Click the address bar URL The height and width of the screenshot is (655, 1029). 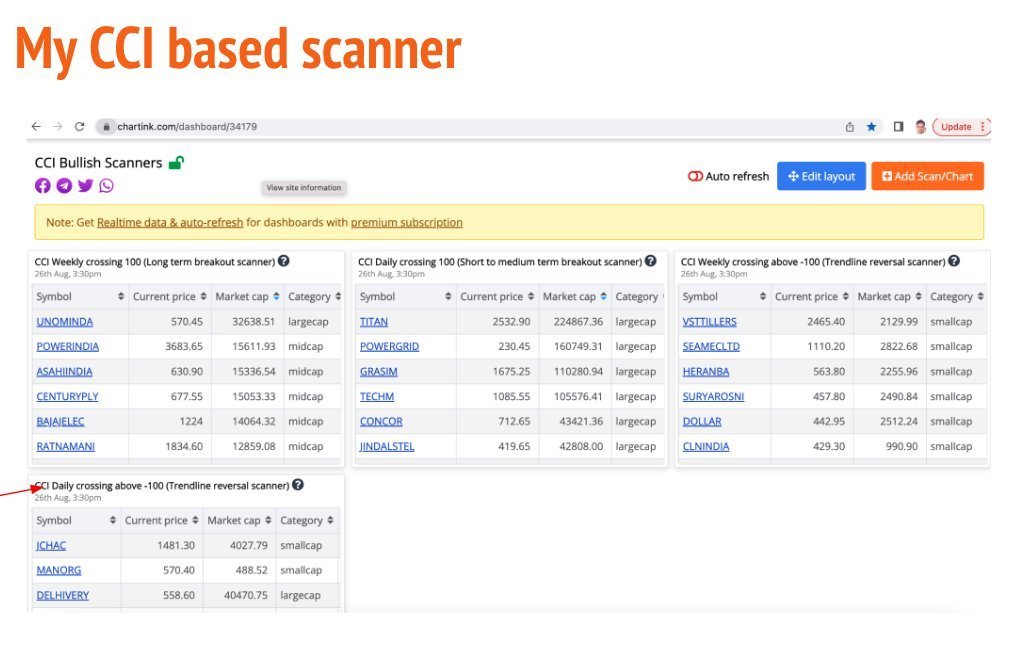click(x=187, y=127)
